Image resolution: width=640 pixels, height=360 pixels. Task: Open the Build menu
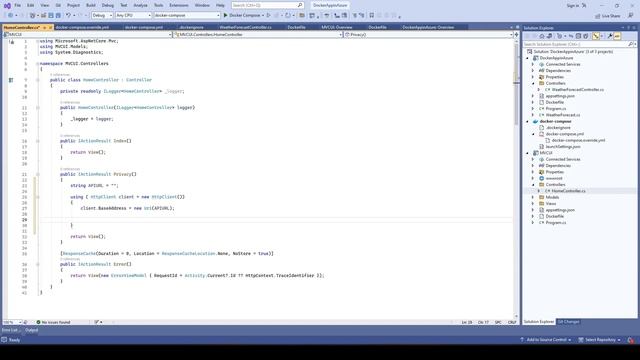91,5
